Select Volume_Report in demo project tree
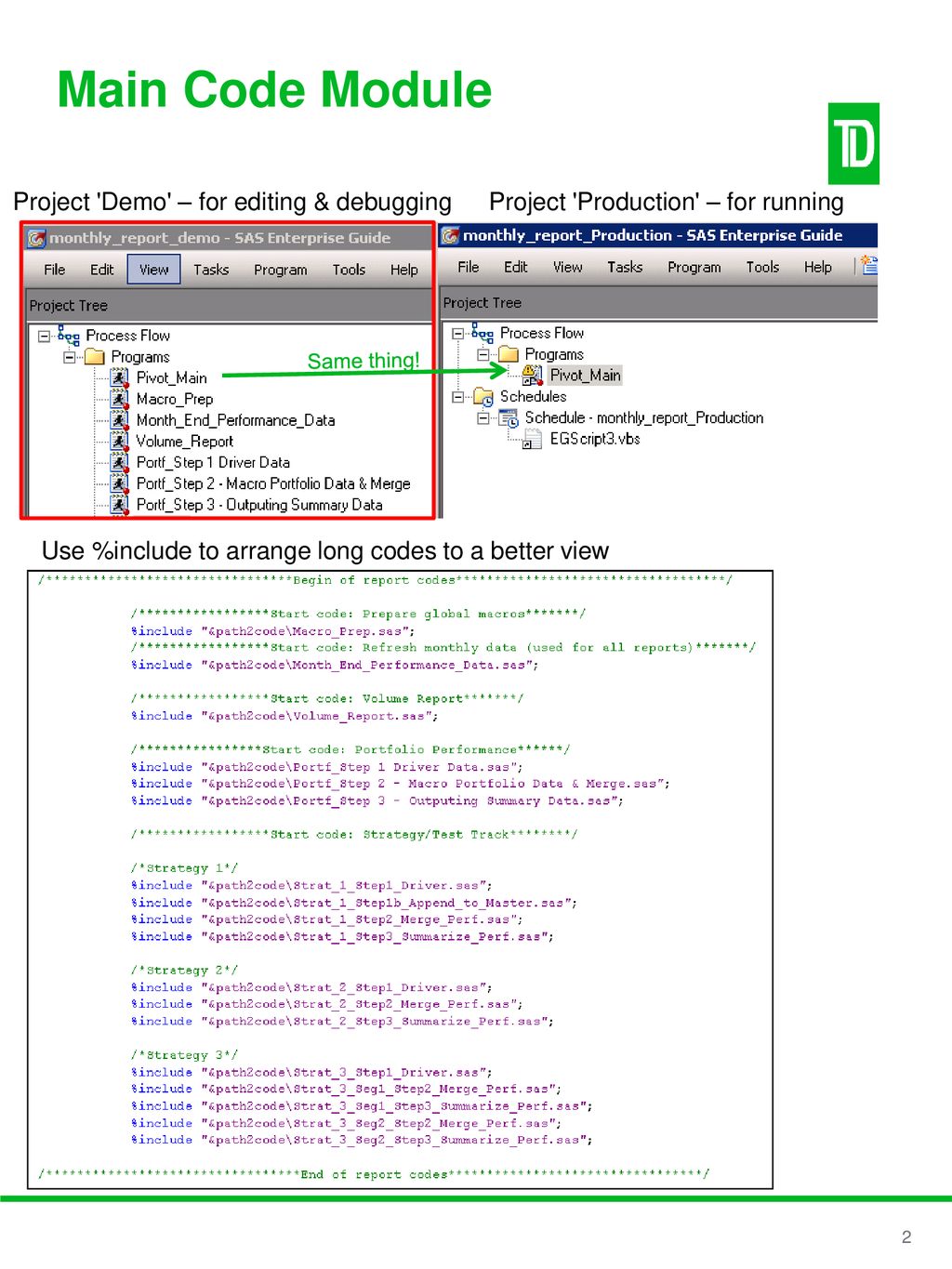 point(185,442)
